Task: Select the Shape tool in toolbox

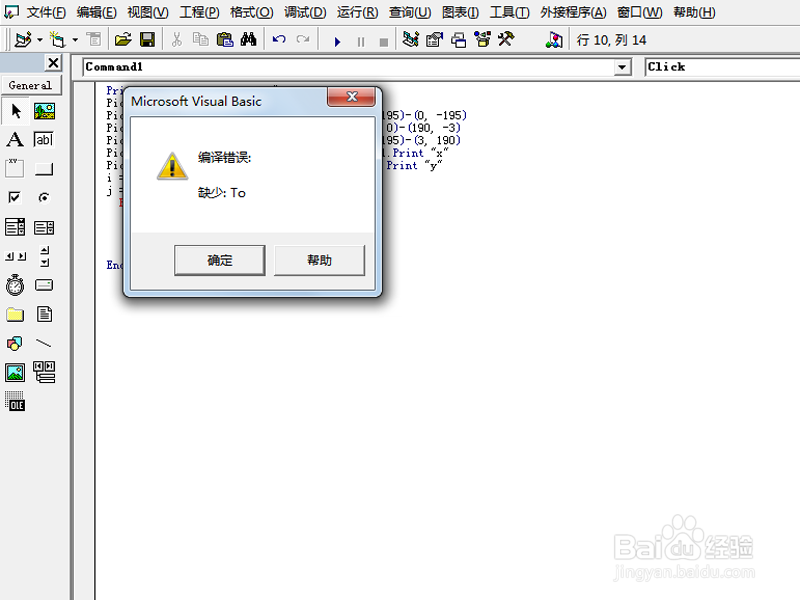Action: click(14, 343)
